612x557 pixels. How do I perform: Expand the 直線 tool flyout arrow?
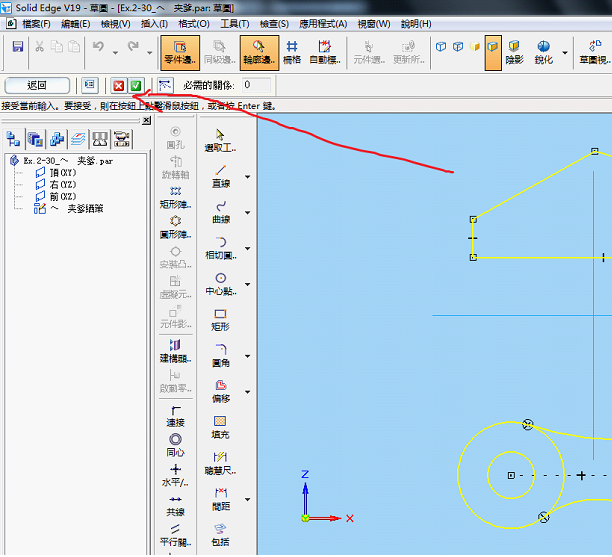(247, 177)
